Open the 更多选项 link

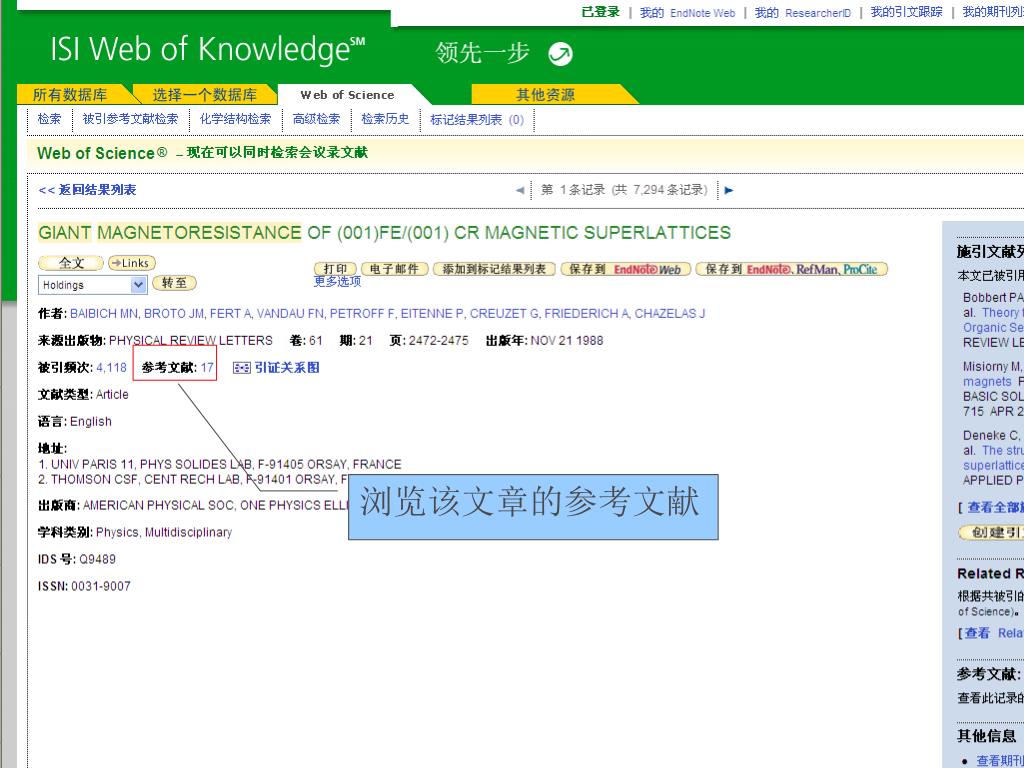pyautogui.click(x=337, y=281)
